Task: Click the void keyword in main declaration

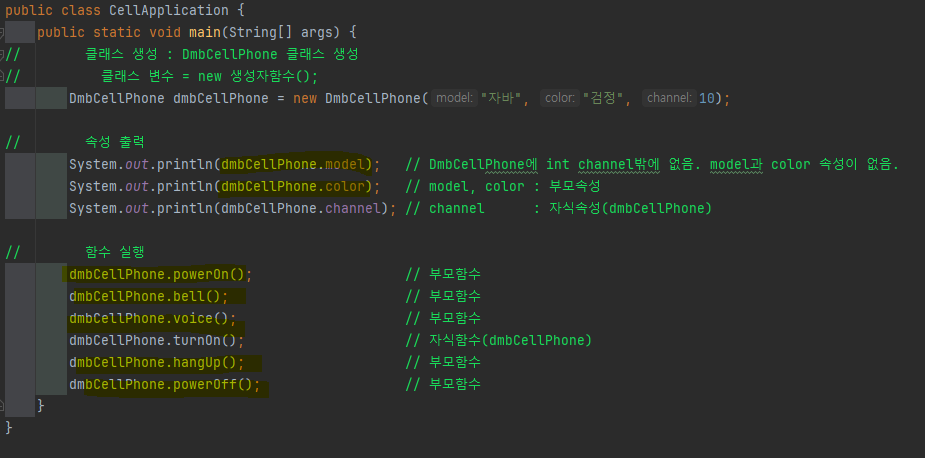Action: pos(165,32)
